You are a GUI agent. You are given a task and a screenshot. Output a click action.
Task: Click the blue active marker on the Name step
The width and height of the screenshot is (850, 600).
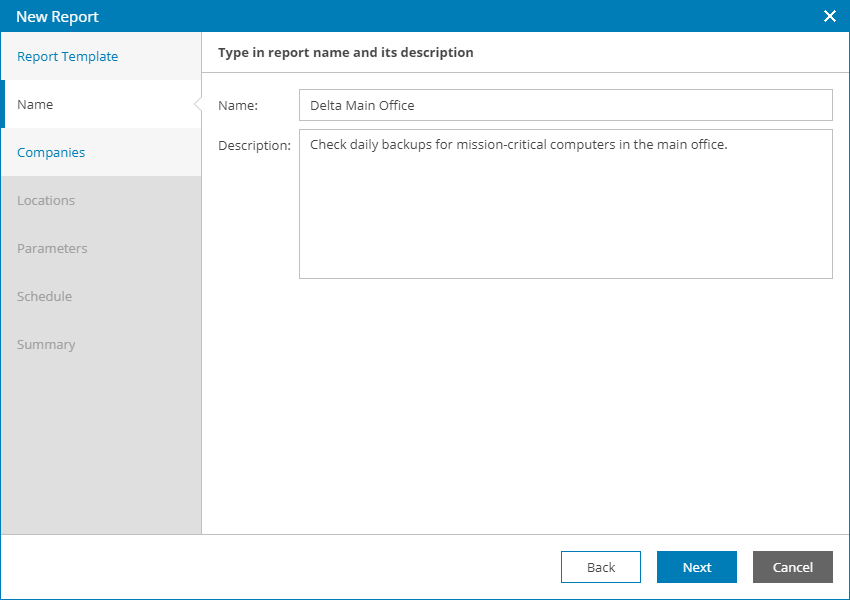point(3,104)
